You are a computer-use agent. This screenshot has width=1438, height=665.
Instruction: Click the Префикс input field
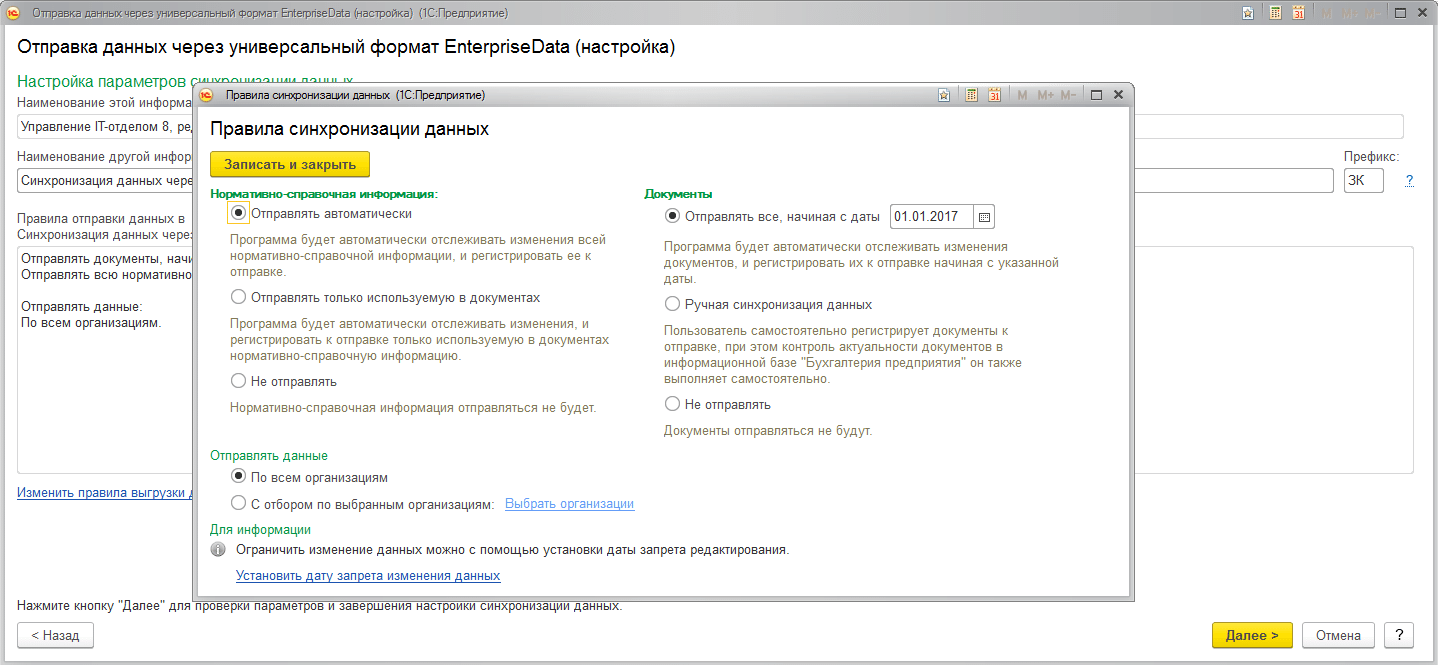click(1364, 181)
